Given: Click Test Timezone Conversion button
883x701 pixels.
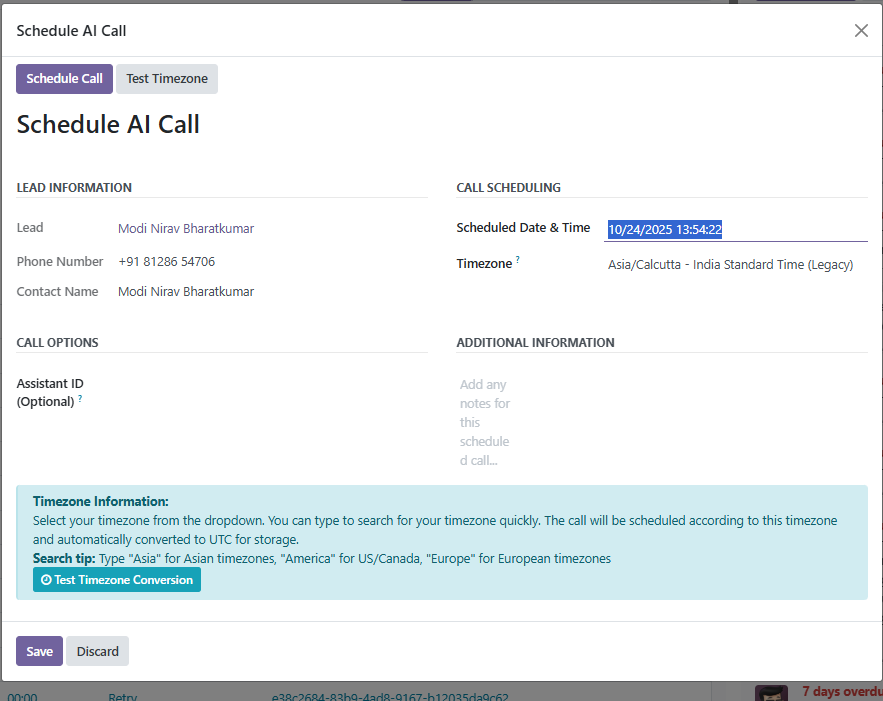Looking at the screenshot, I should tap(117, 580).
